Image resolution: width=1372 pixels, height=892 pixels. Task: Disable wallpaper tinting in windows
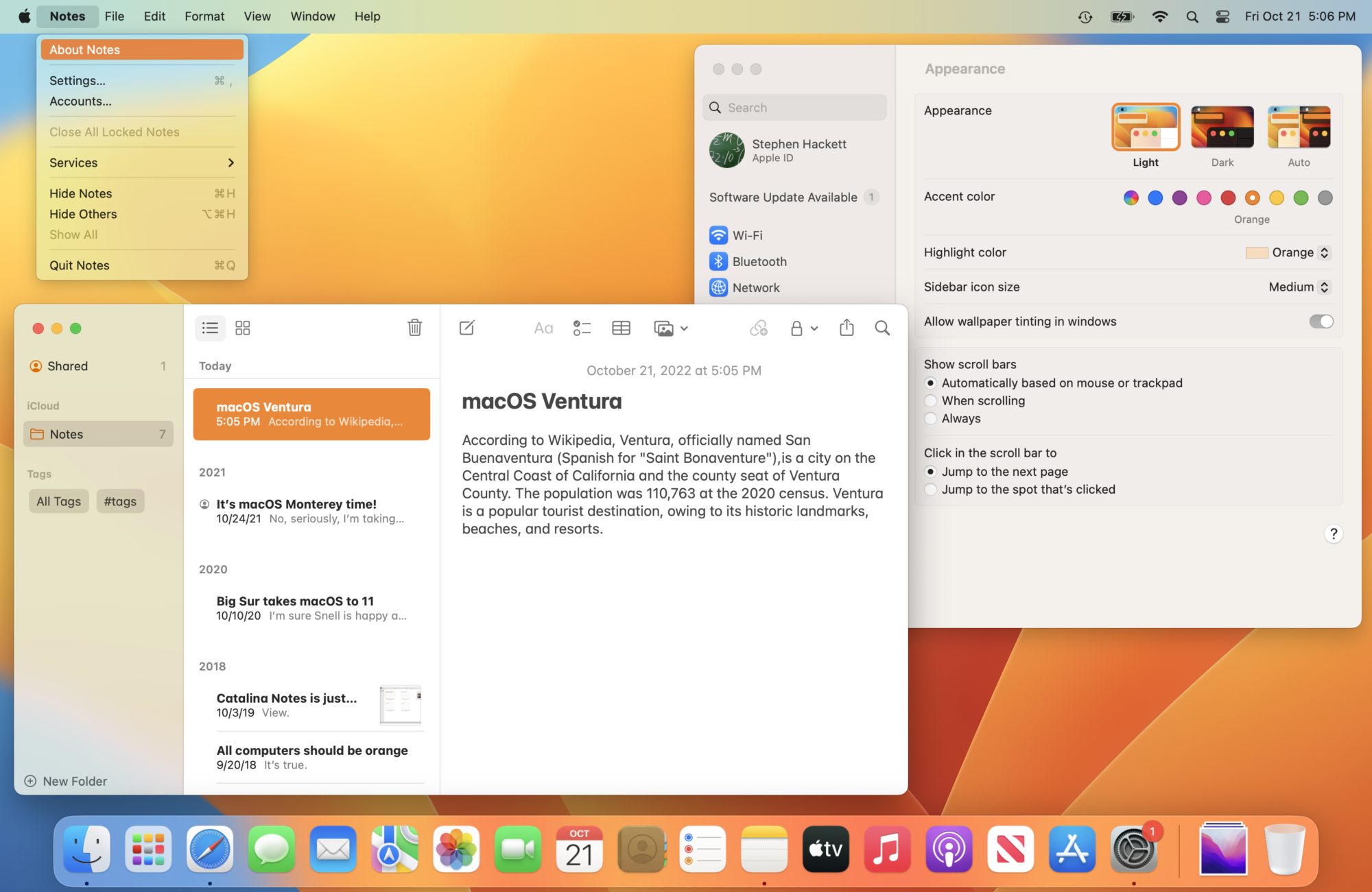coord(1321,321)
